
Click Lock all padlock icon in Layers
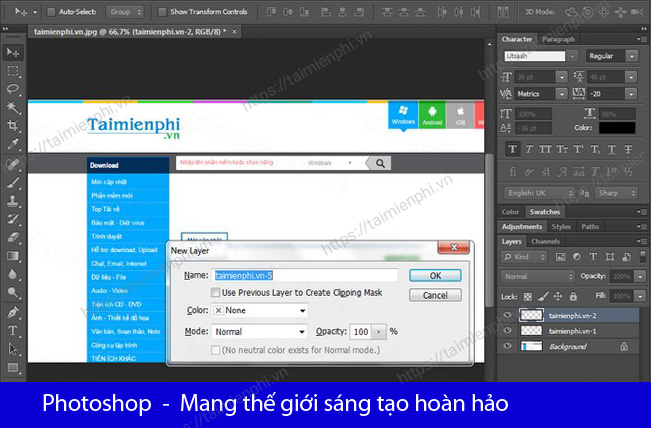573,296
